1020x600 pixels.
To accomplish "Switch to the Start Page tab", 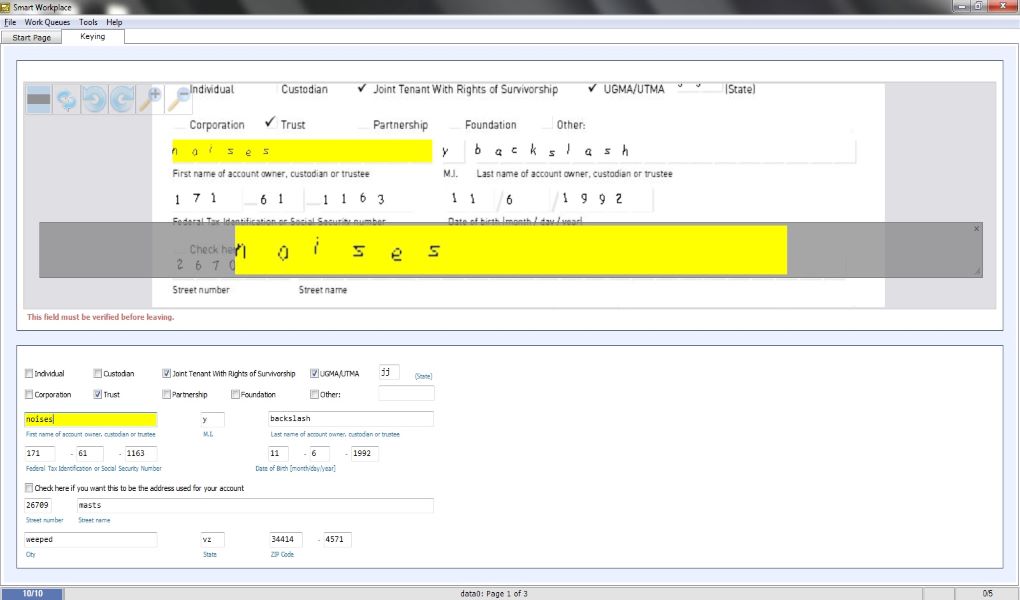I will point(31,37).
